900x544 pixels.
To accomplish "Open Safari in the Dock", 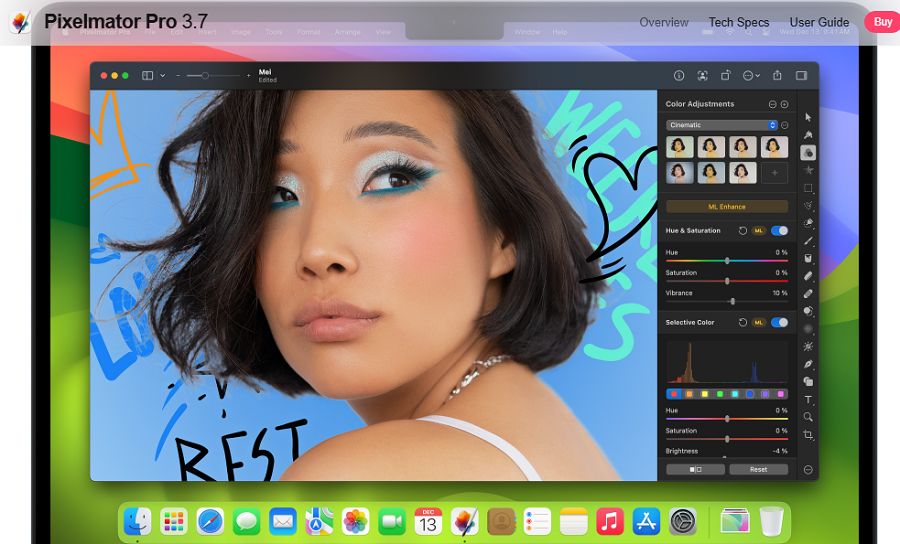I will pos(210,522).
